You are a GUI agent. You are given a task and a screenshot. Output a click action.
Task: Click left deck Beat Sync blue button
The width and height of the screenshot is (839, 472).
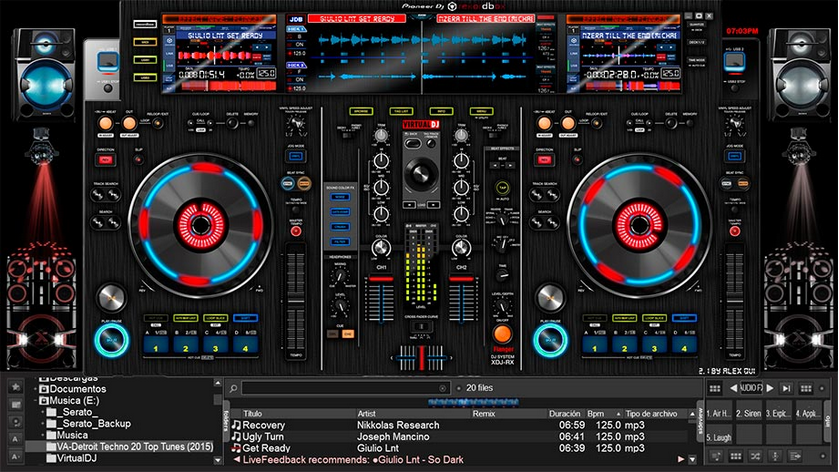point(288,184)
